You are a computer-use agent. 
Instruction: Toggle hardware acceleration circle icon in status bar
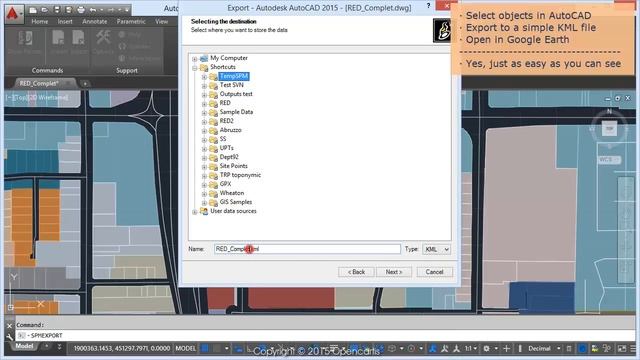point(582,349)
